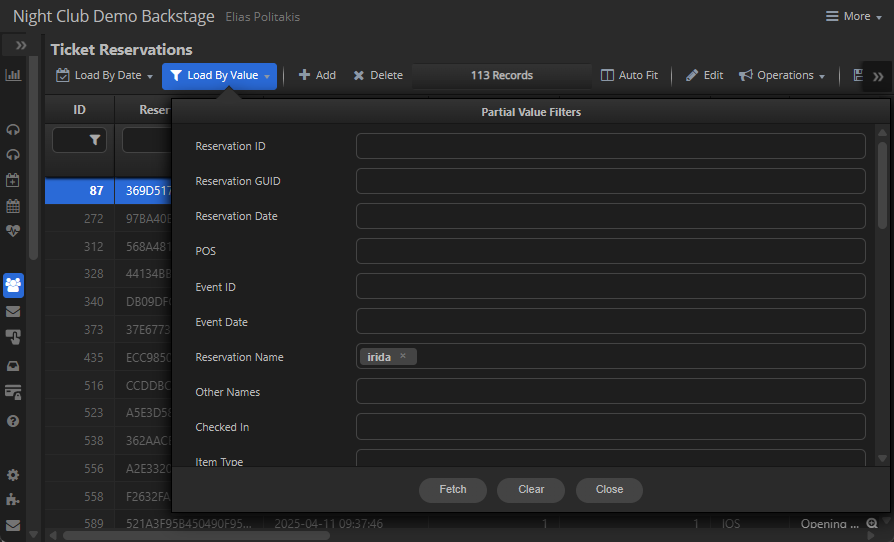The width and height of the screenshot is (894, 542).
Task: Click the calendar-plus icon in the sidebar
Action: coord(13,181)
